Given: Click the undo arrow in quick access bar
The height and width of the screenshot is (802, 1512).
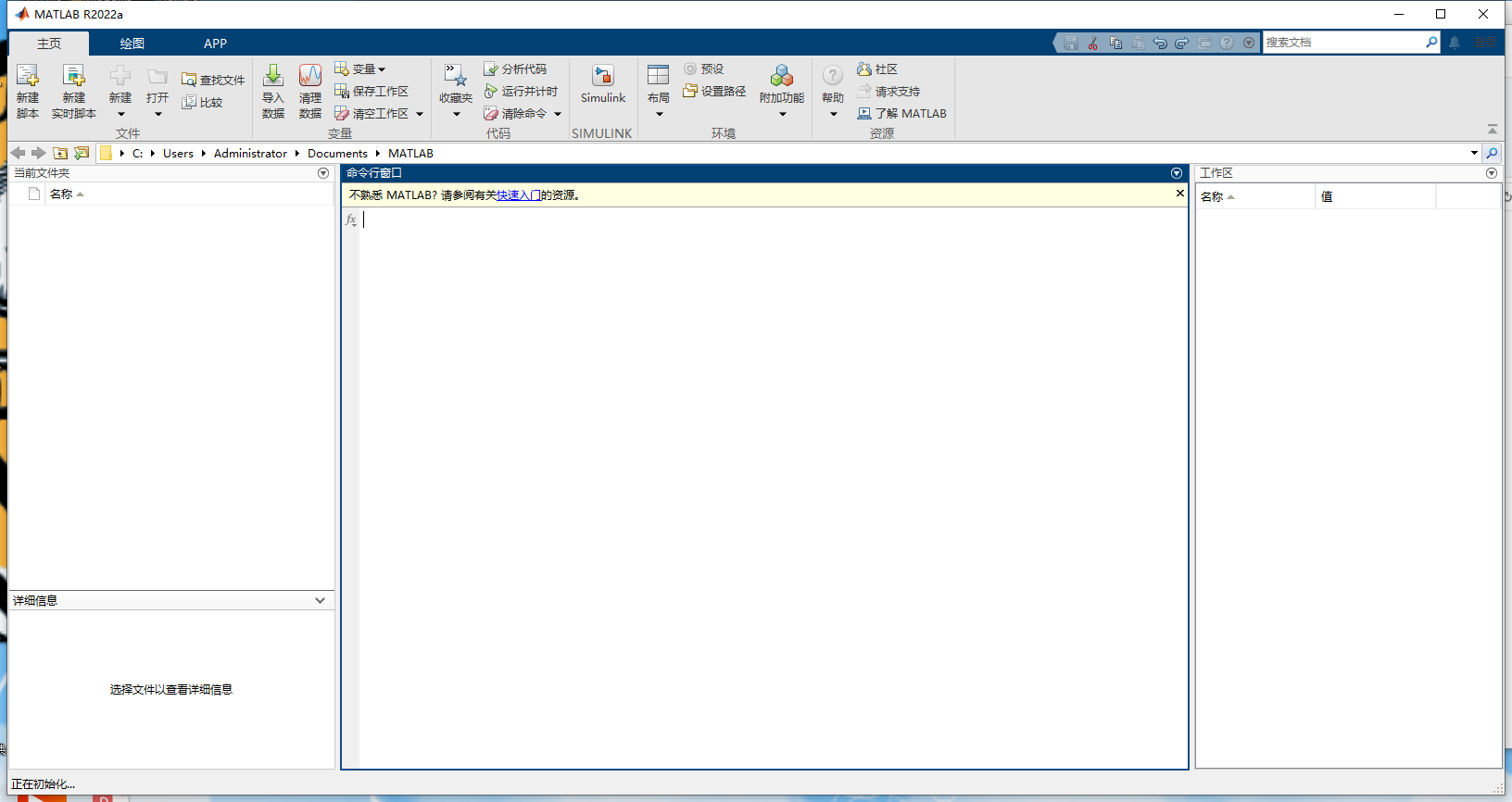Looking at the screenshot, I should click(1160, 43).
